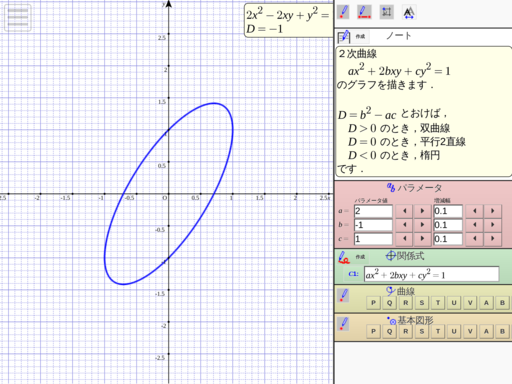Image resolution: width=512 pixels, height=384 pixels.
Task: Click the C1 relation formula input field
Action: (x=432, y=274)
